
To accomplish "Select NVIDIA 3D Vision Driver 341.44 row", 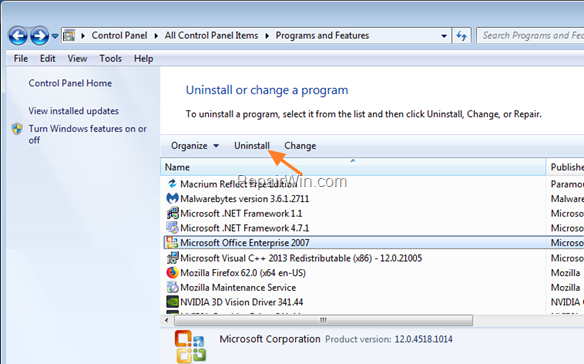I will tap(374, 302).
